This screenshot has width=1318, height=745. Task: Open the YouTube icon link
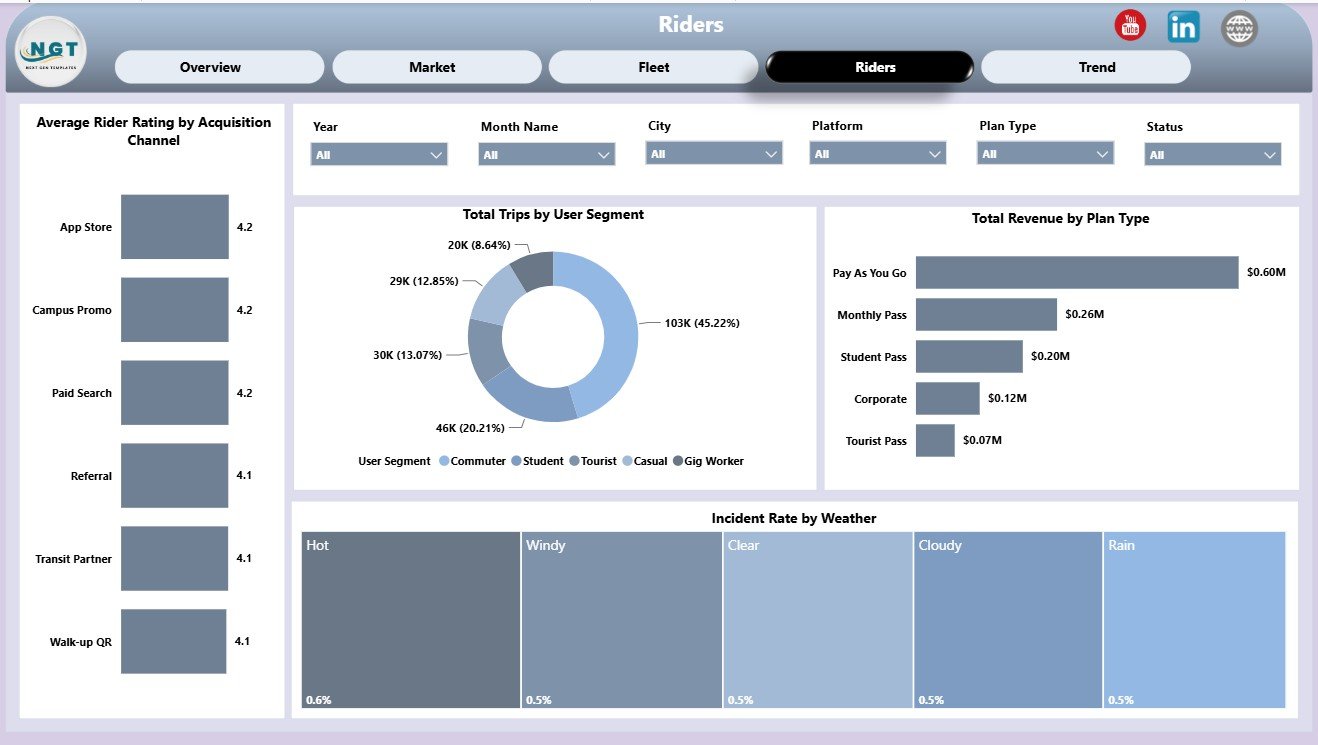click(x=1130, y=27)
